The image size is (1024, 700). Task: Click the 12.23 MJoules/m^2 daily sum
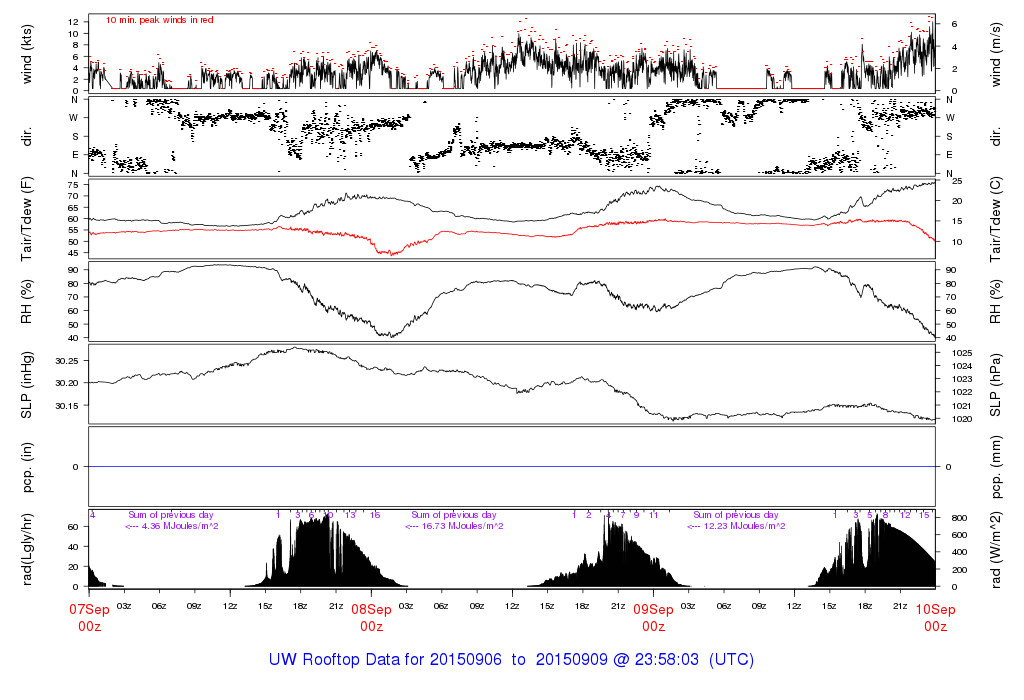737,526
